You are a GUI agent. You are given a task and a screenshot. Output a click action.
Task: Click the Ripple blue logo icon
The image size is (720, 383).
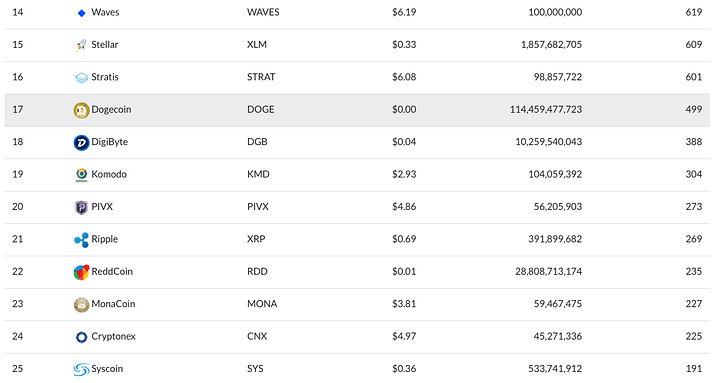[x=81, y=240]
